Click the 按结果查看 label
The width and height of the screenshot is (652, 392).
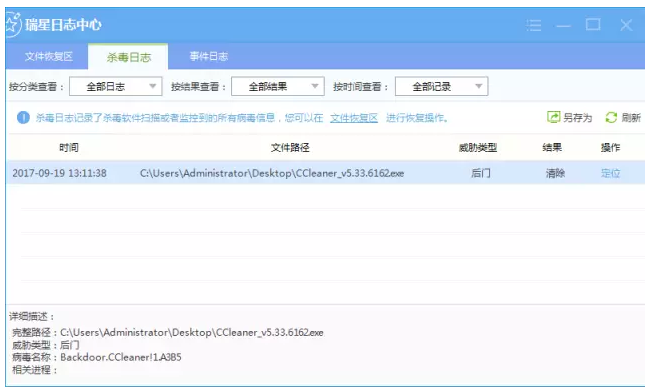[x=198, y=86]
